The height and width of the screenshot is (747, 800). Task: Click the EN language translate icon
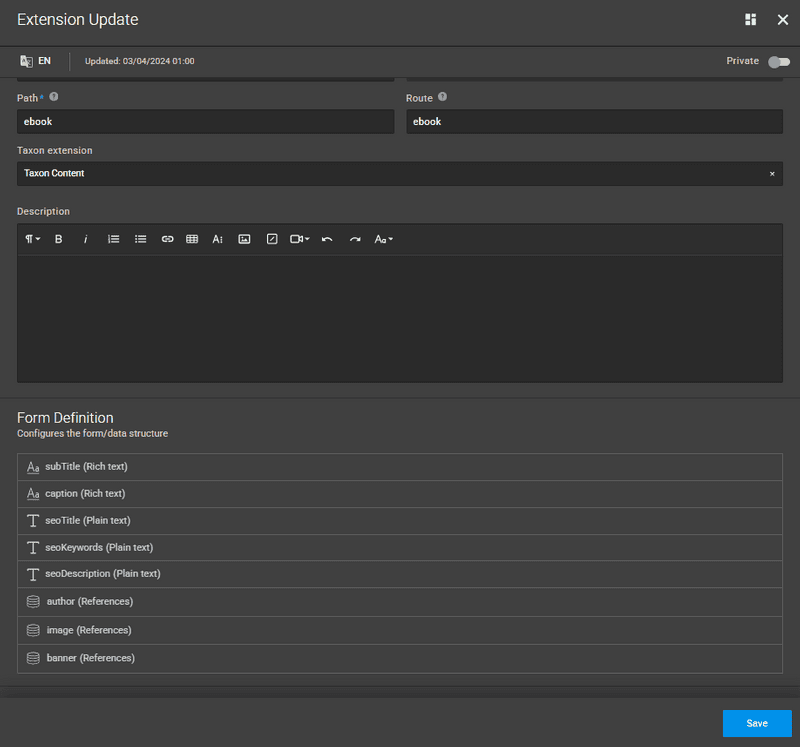27,61
